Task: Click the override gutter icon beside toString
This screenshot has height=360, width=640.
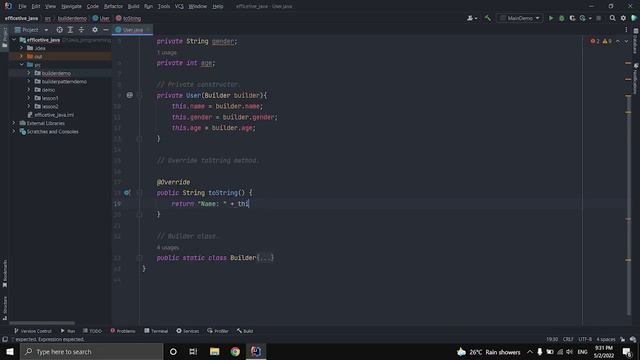Action: (127, 193)
